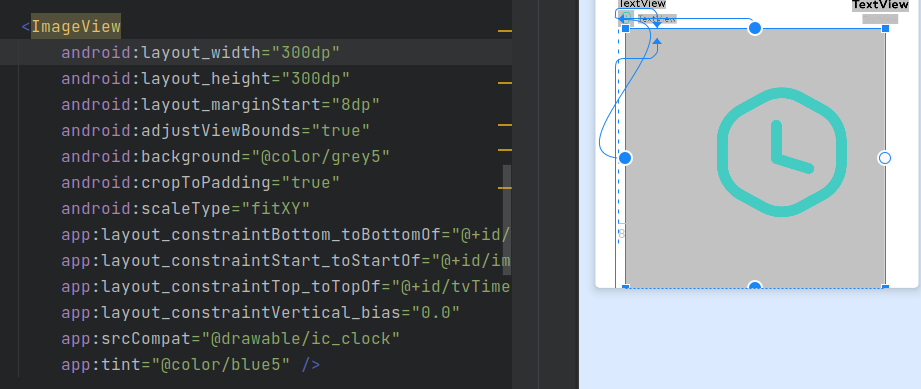Screen dimensions: 921x389
Task: Click the bottom-right resize handle of the ImageView
Action: (x=885, y=287)
